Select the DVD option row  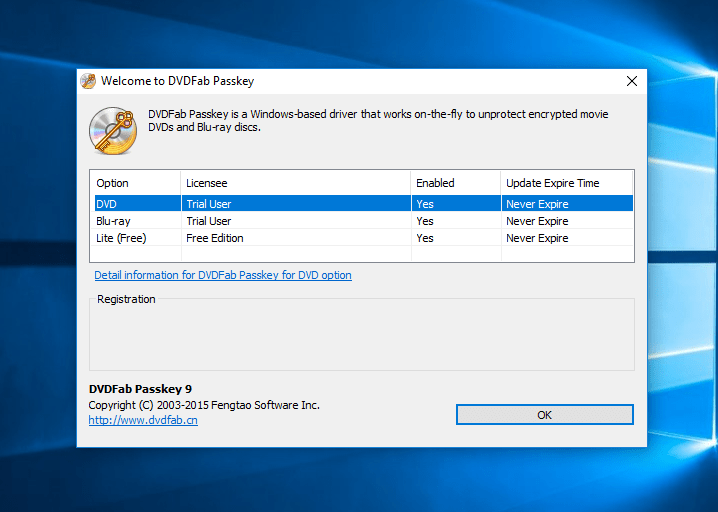(x=364, y=203)
